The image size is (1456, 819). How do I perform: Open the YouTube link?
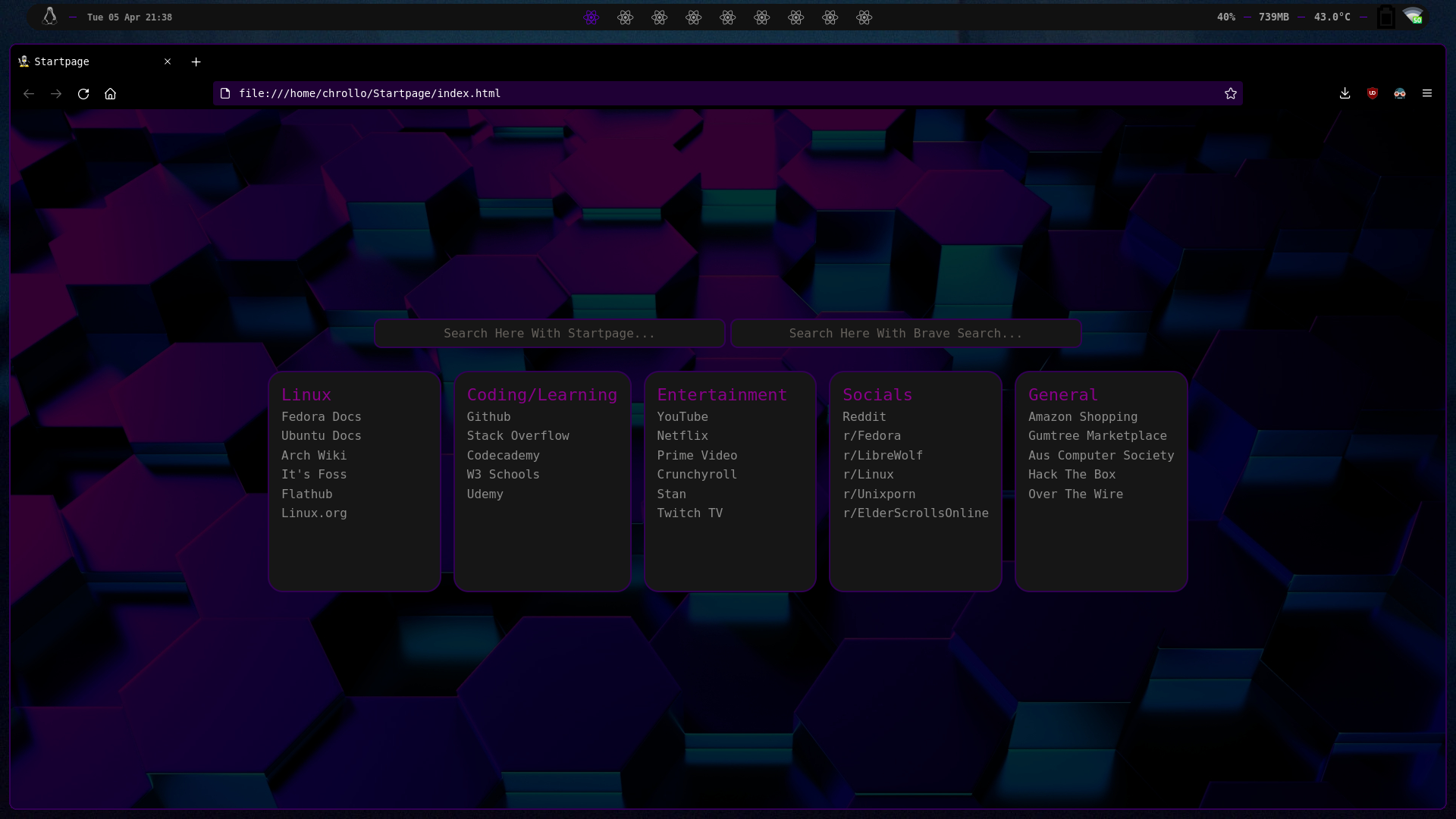tap(682, 417)
